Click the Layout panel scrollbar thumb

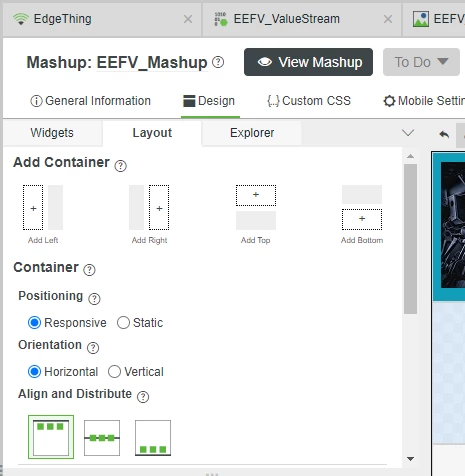tap(410, 239)
